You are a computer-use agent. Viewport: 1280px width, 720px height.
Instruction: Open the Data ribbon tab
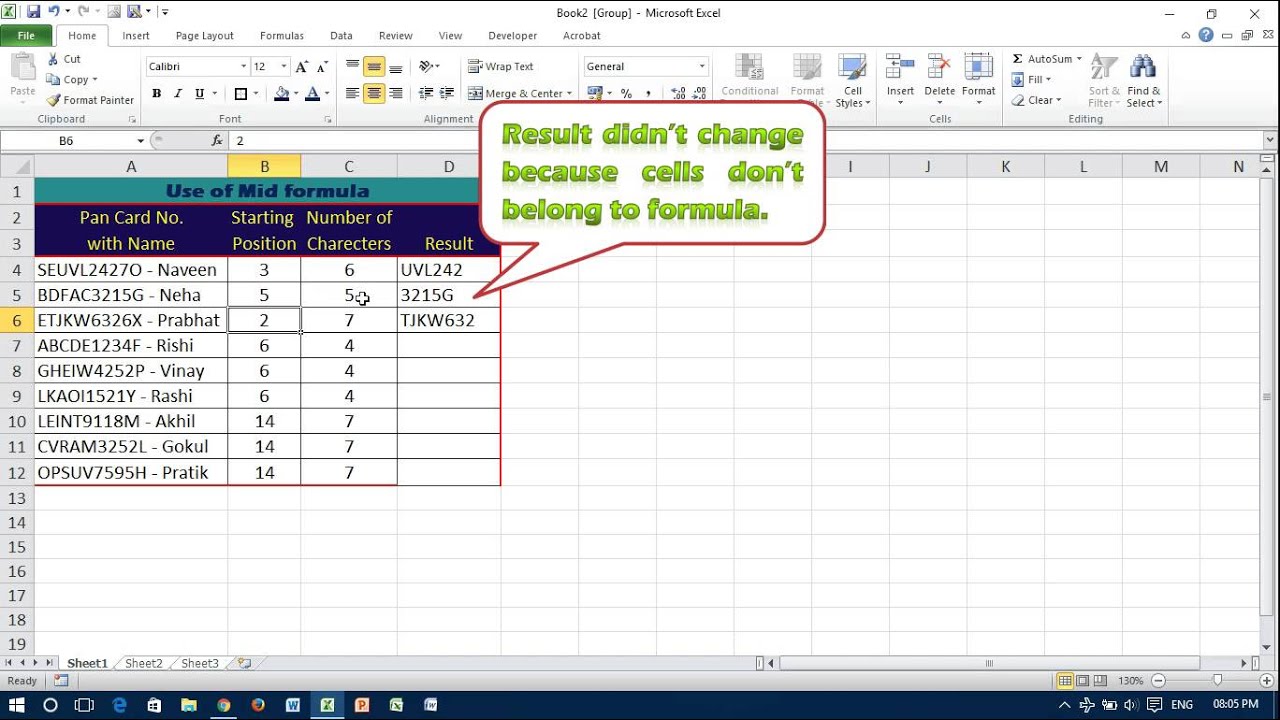[x=341, y=36]
